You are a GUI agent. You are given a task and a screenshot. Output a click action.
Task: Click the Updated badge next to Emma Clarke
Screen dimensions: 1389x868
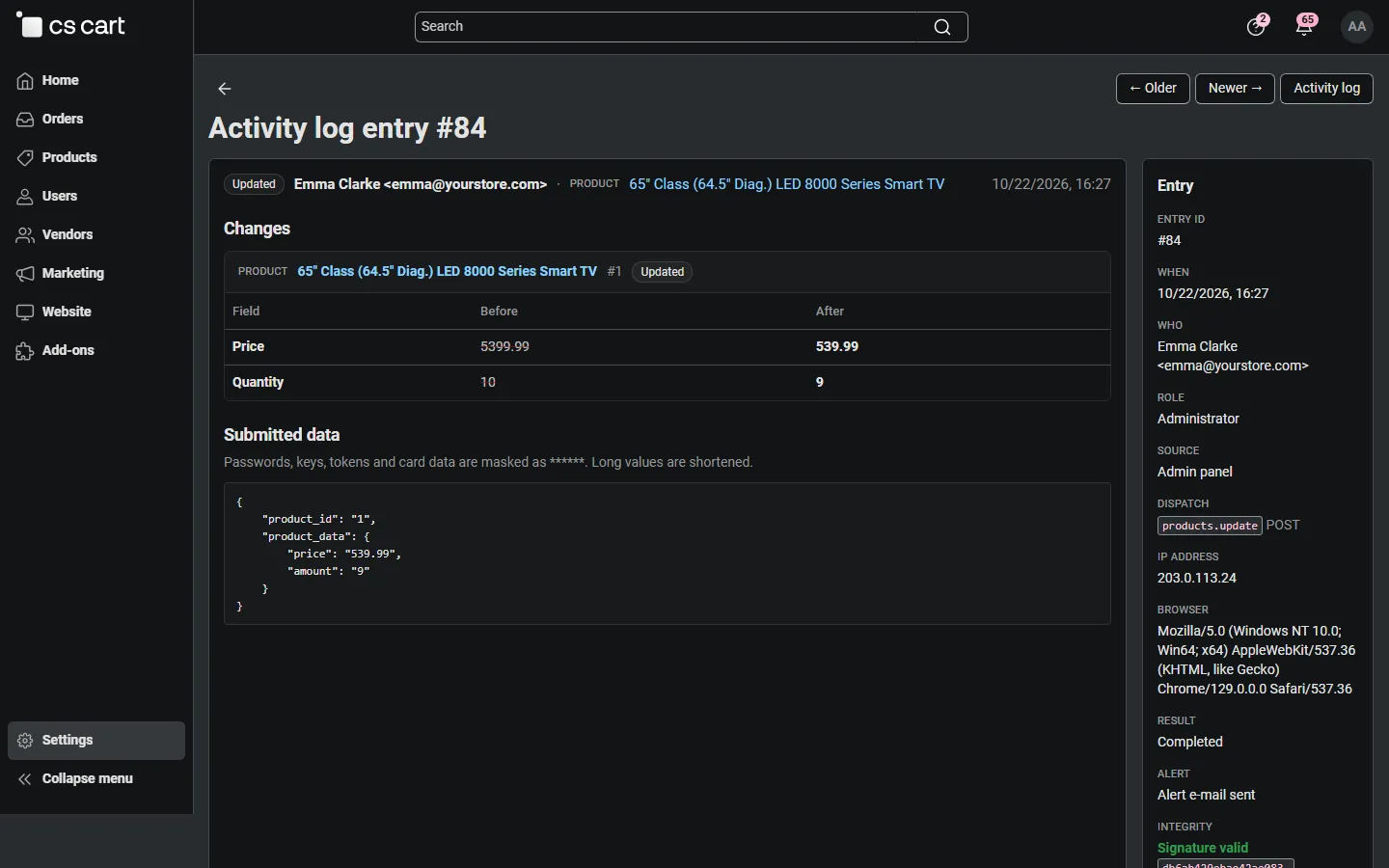click(254, 184)
